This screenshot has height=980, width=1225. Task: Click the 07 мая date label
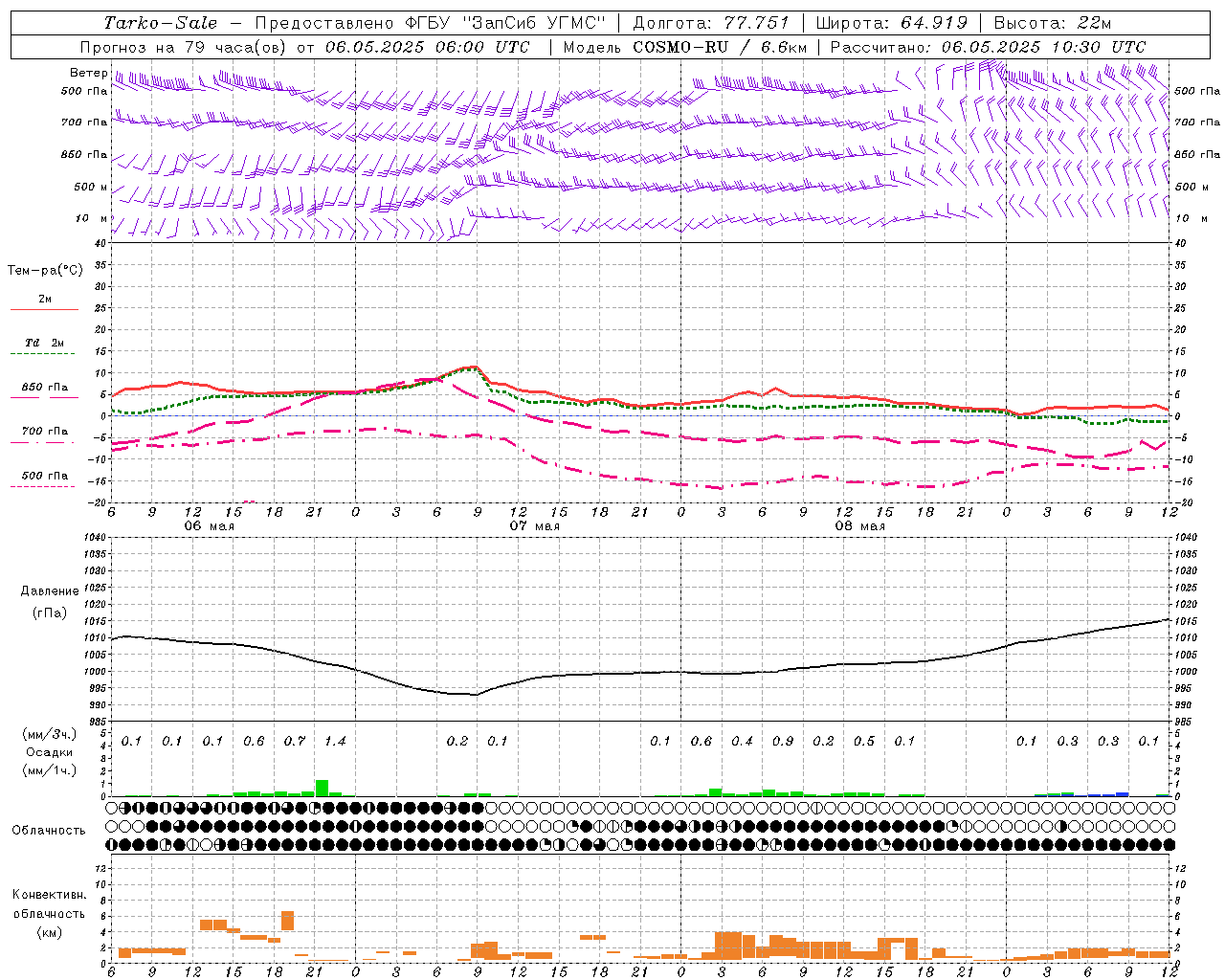(534, 526)
